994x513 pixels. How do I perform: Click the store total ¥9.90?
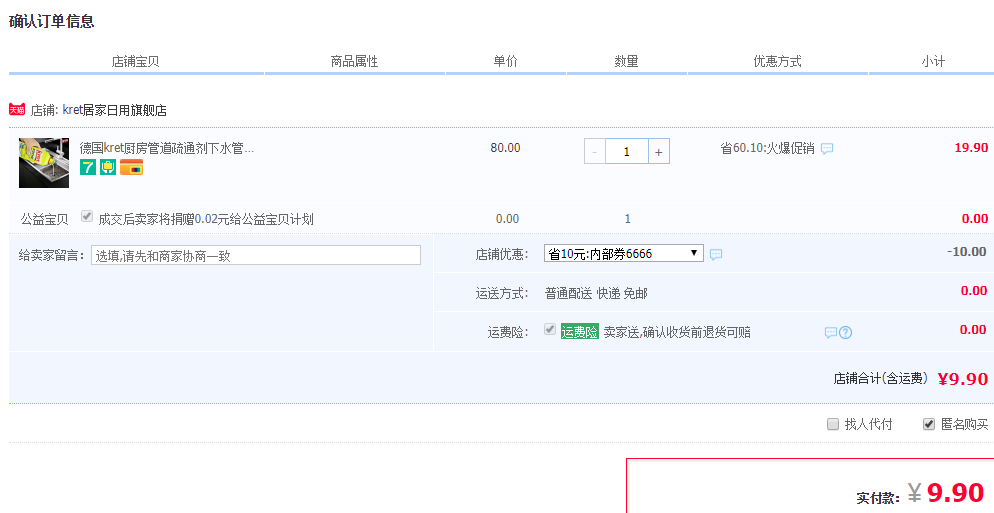point(963,379)
